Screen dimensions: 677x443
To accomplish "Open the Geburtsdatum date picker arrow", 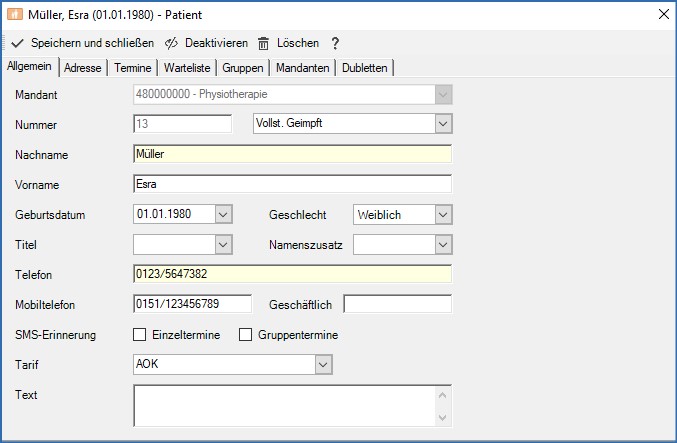I will [x=223, y=214].
